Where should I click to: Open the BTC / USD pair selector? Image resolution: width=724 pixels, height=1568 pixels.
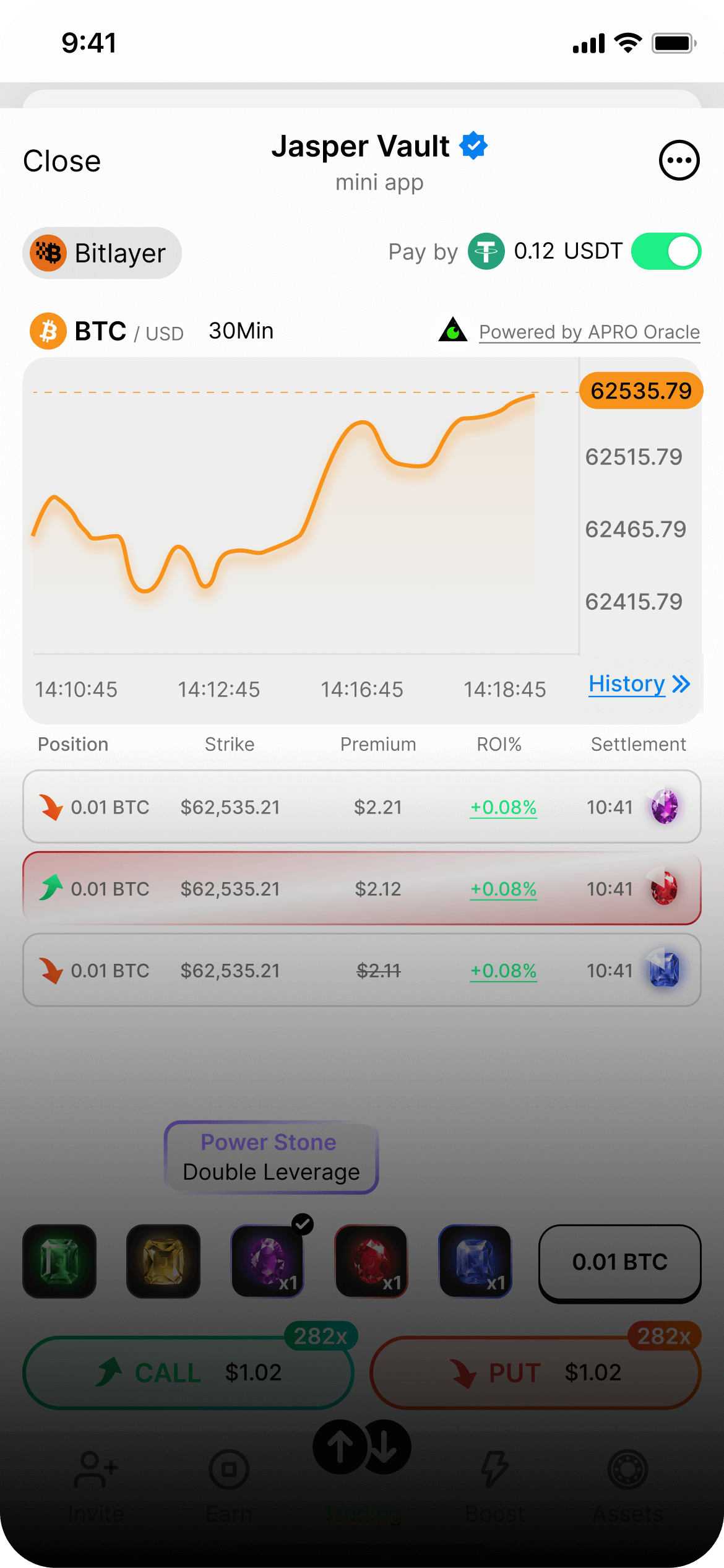(x=106, y=331)
